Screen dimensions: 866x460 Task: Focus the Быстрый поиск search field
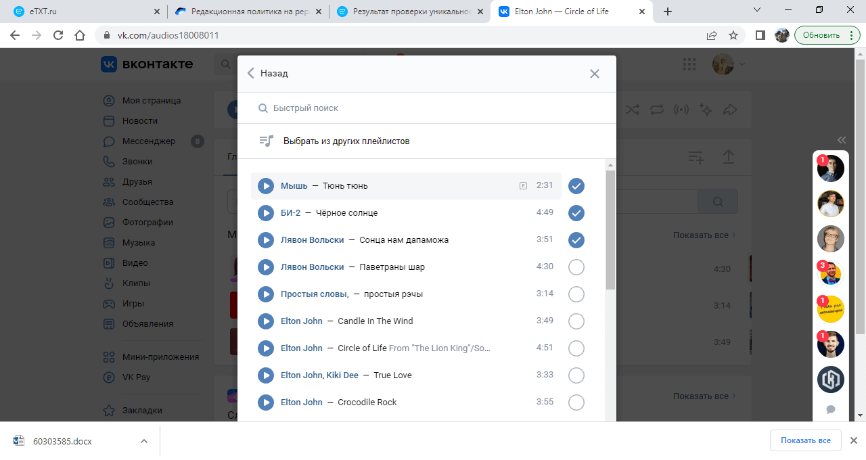(426, 108)
